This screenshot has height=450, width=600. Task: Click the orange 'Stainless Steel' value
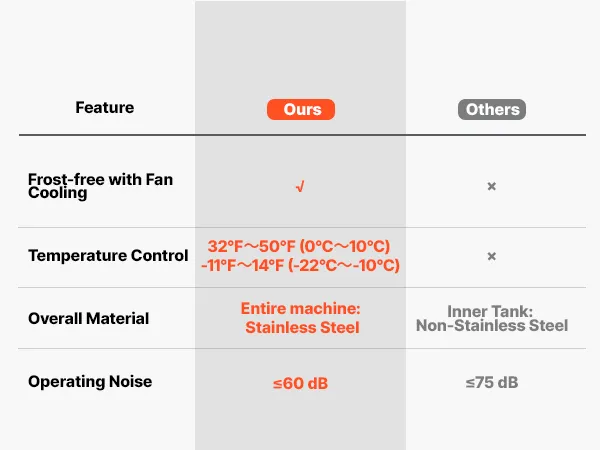click(x=300, y=327)
